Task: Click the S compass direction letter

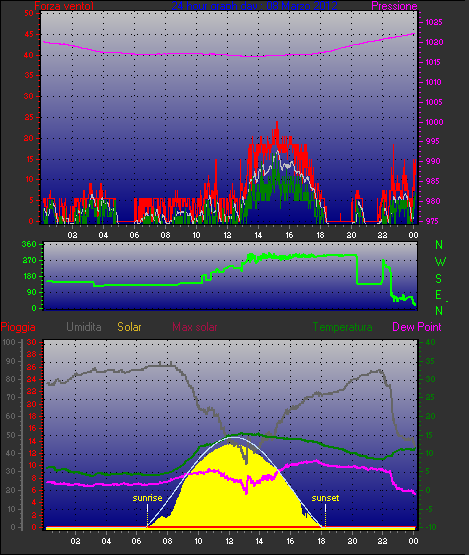Action: [439, 279]
